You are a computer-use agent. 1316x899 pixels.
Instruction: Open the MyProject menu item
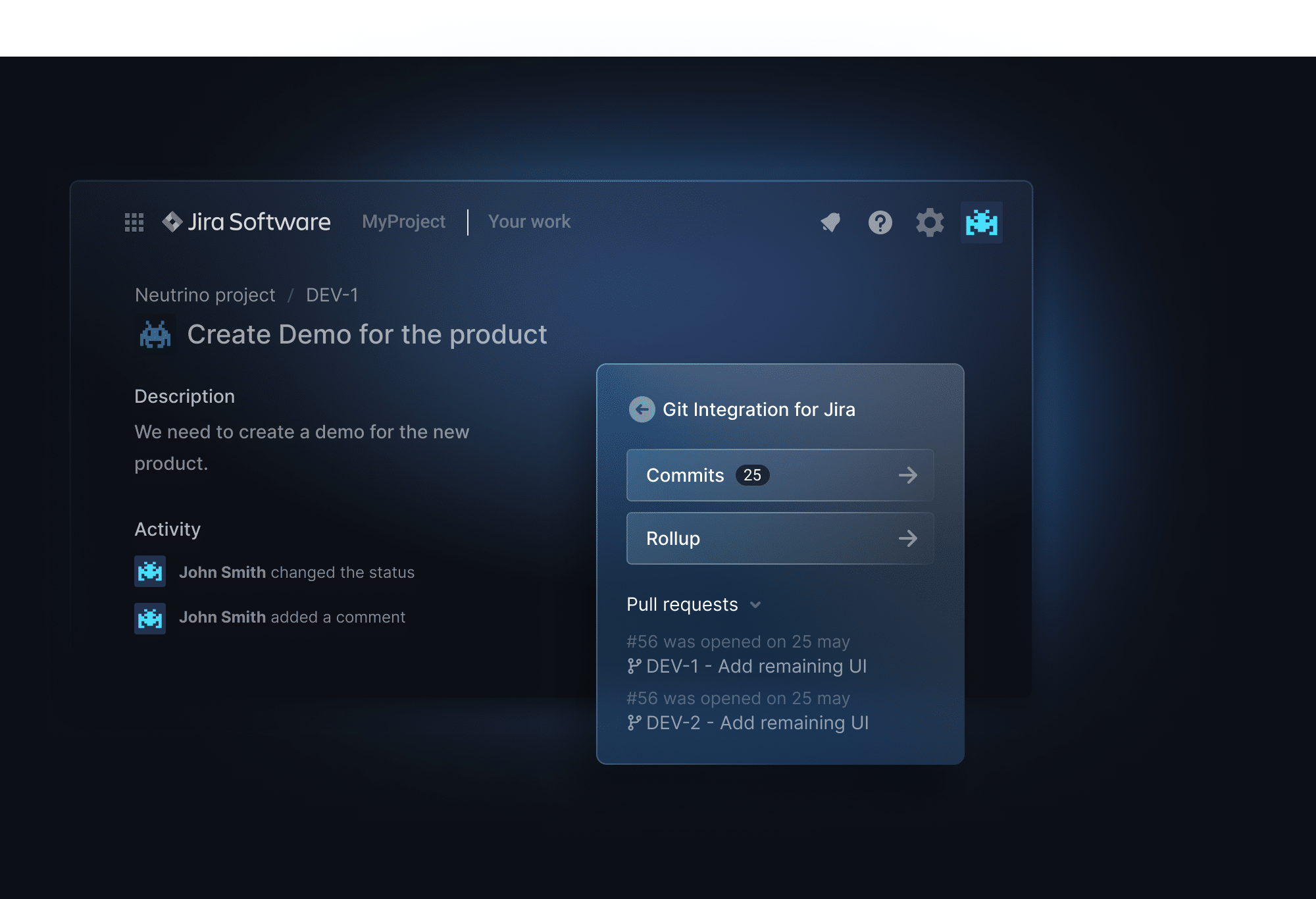coord(403,222)
